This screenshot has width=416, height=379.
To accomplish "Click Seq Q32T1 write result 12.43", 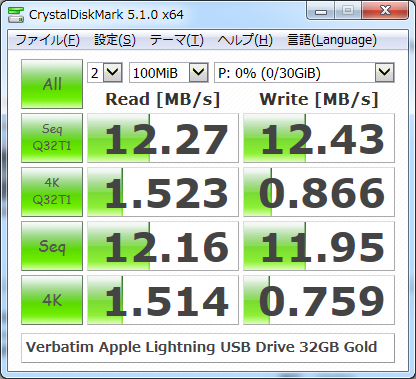I will (x=319, y=138).
